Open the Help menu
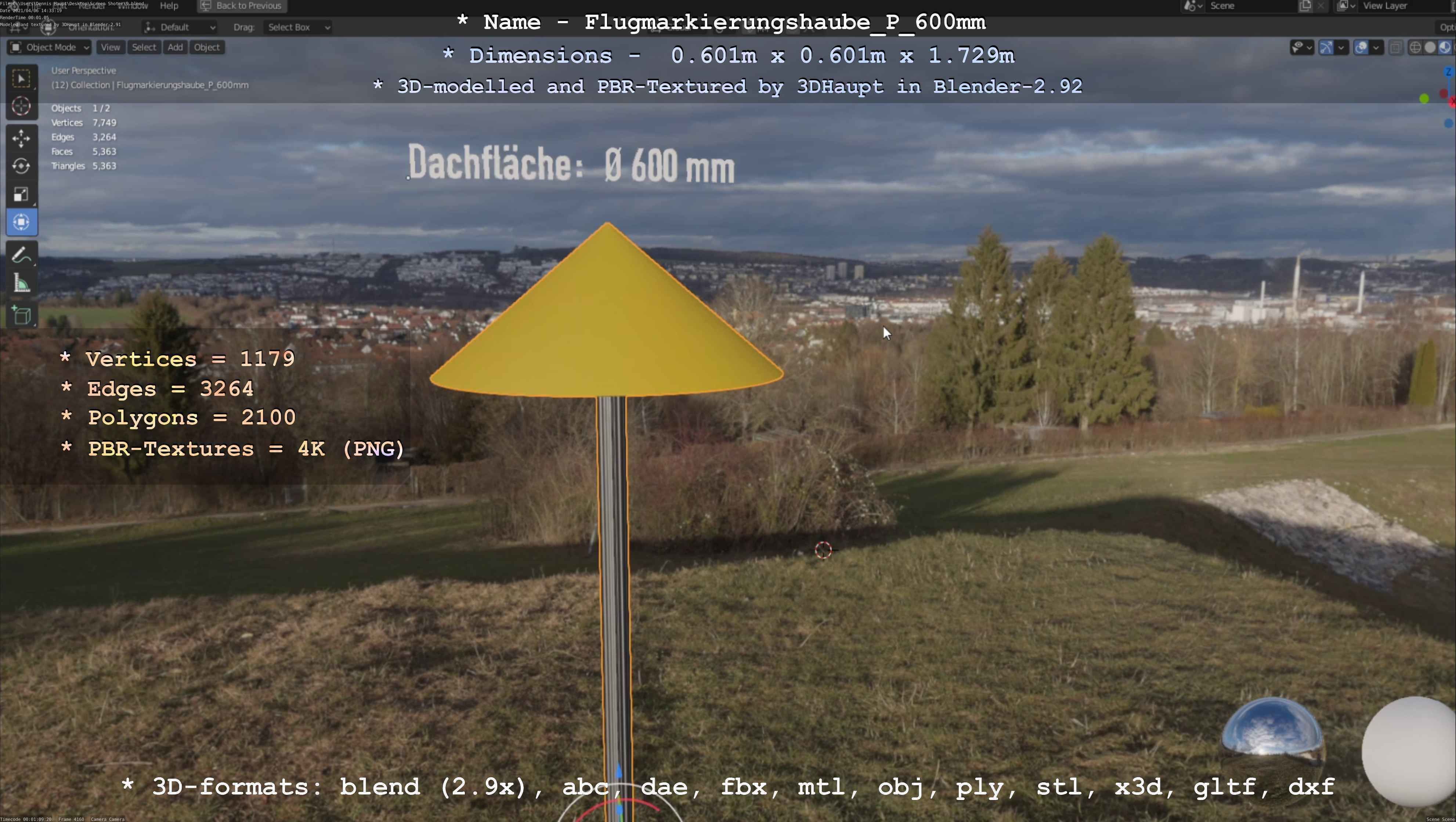Screen dimensions: 1456x822 click(x=169, y=6)
